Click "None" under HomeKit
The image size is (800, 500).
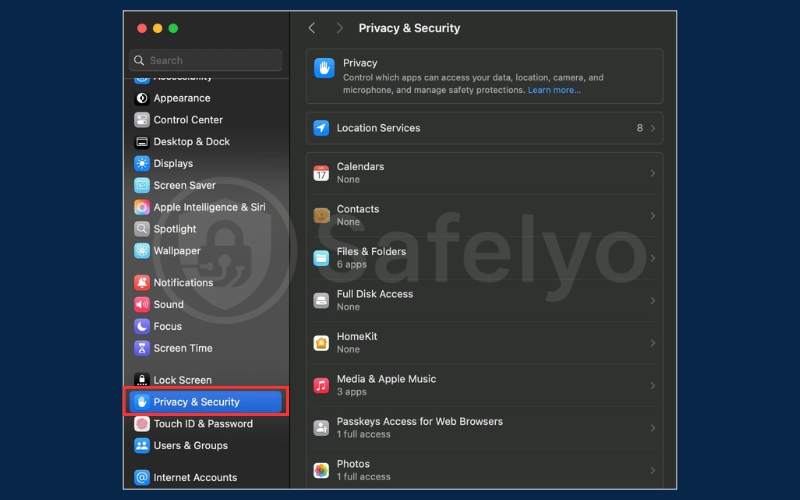348,349
